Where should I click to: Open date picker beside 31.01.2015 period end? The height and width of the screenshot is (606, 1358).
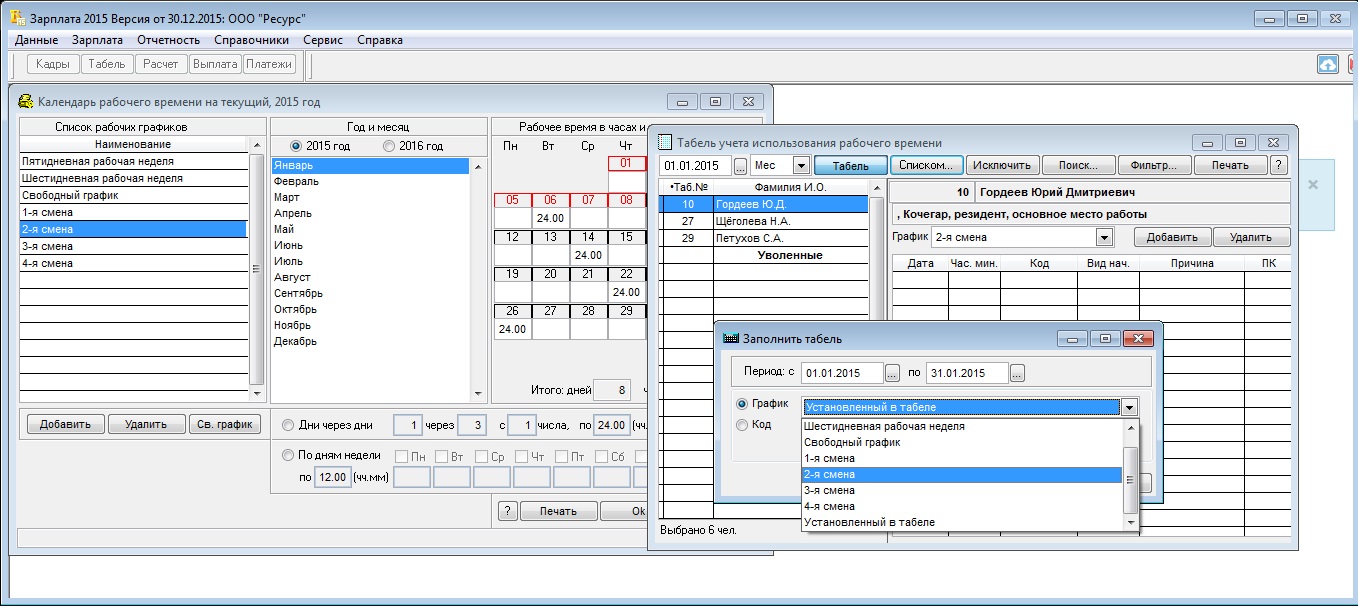[1017, 373]
